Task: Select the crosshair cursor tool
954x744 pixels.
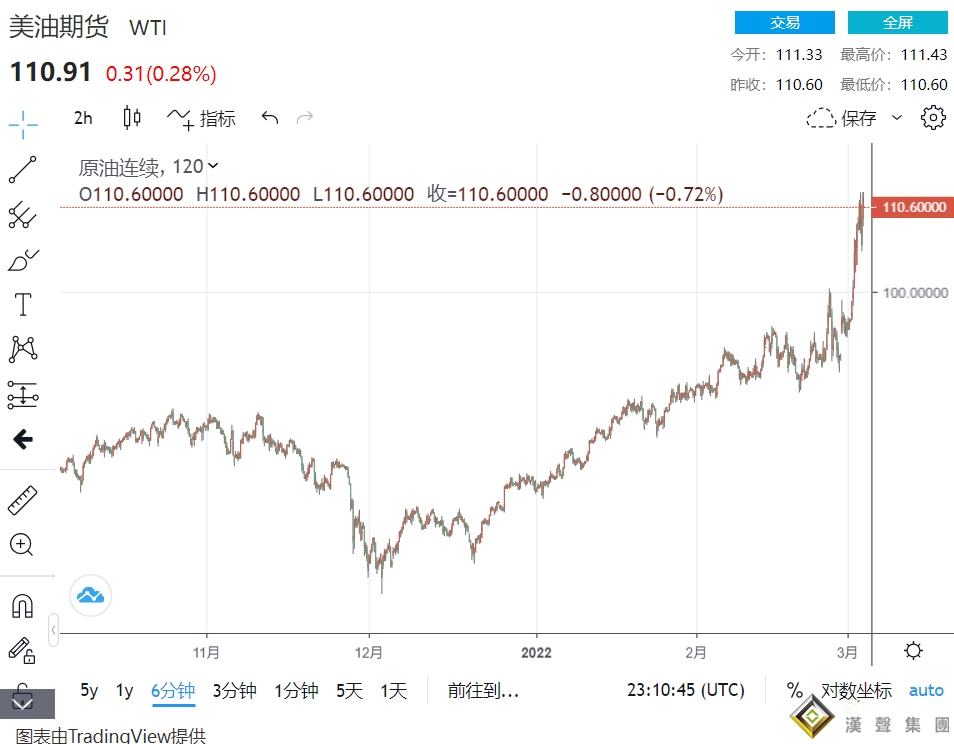Action: (x=23, y=125)
